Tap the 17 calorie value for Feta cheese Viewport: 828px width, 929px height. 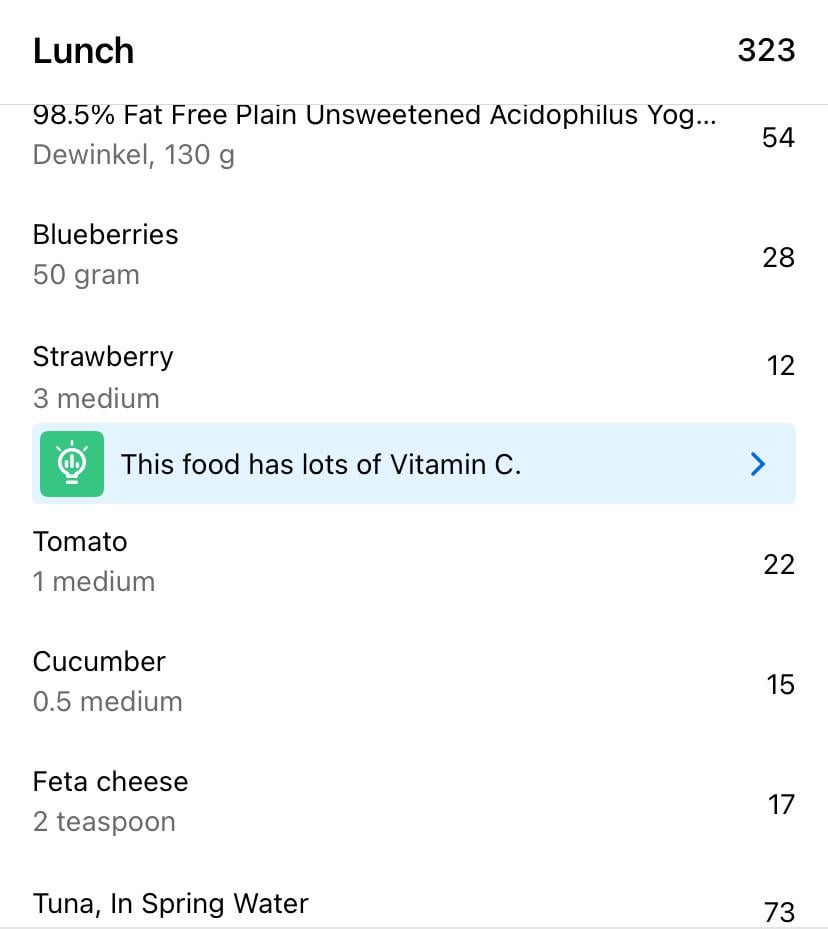click(781, 805)
